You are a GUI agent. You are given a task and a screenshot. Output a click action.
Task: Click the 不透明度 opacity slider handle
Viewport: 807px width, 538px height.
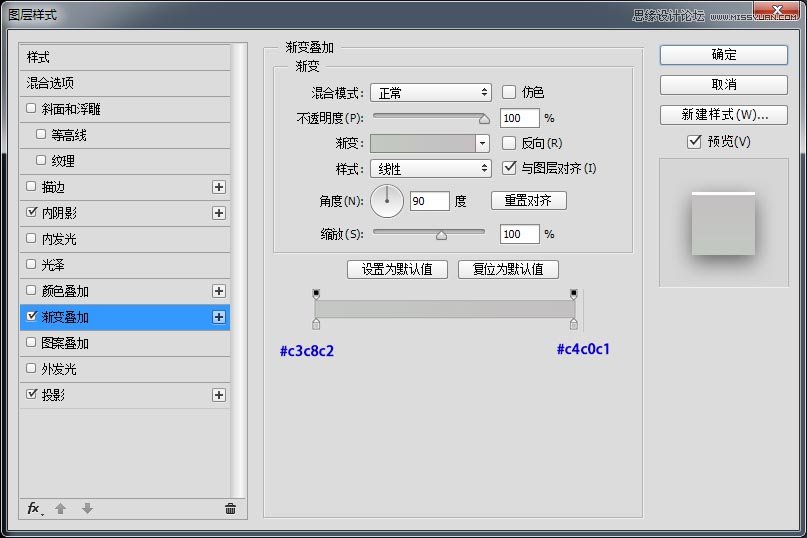[x=484, y=119]
